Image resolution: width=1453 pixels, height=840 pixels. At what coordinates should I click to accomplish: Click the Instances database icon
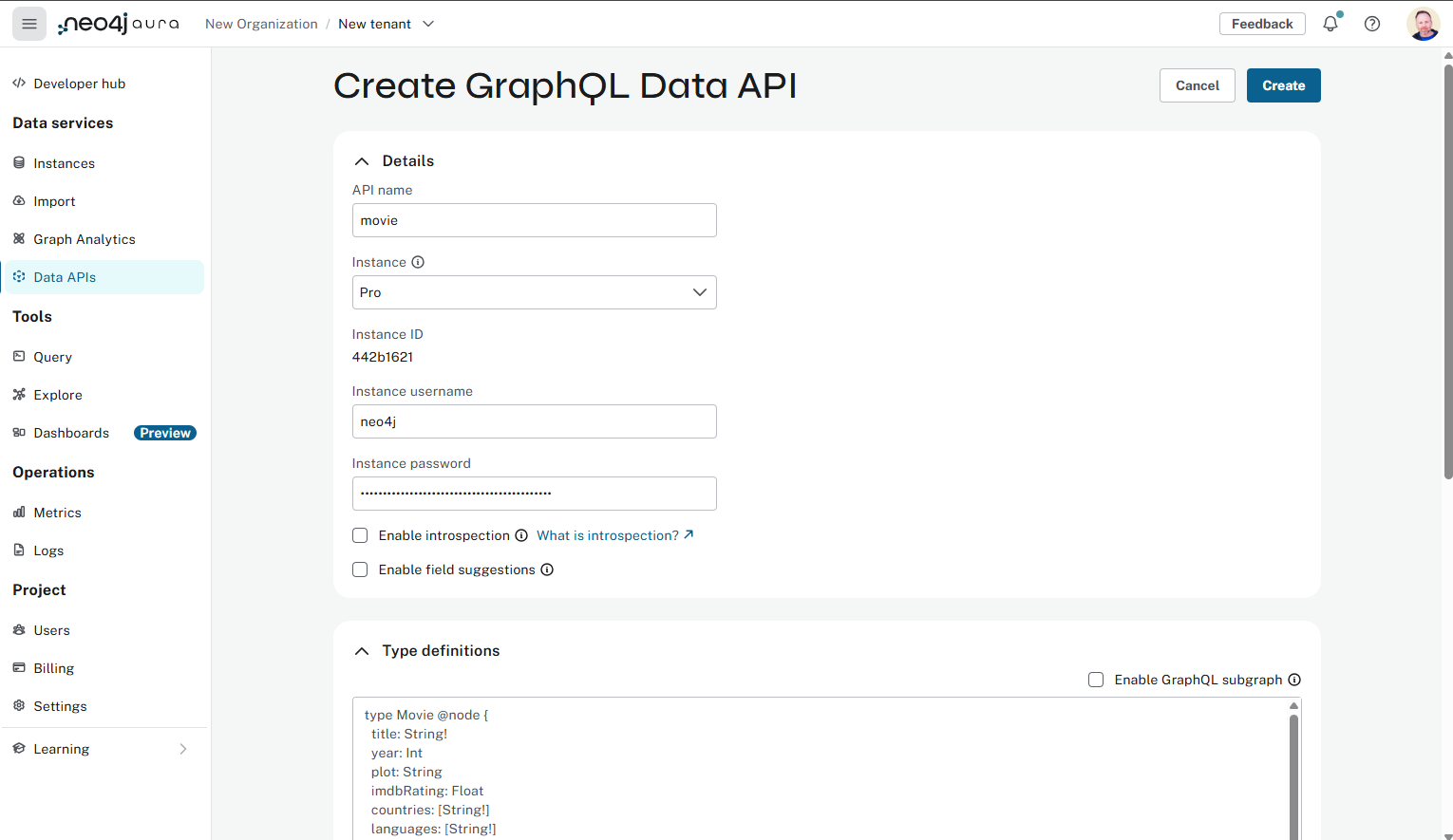19,163
